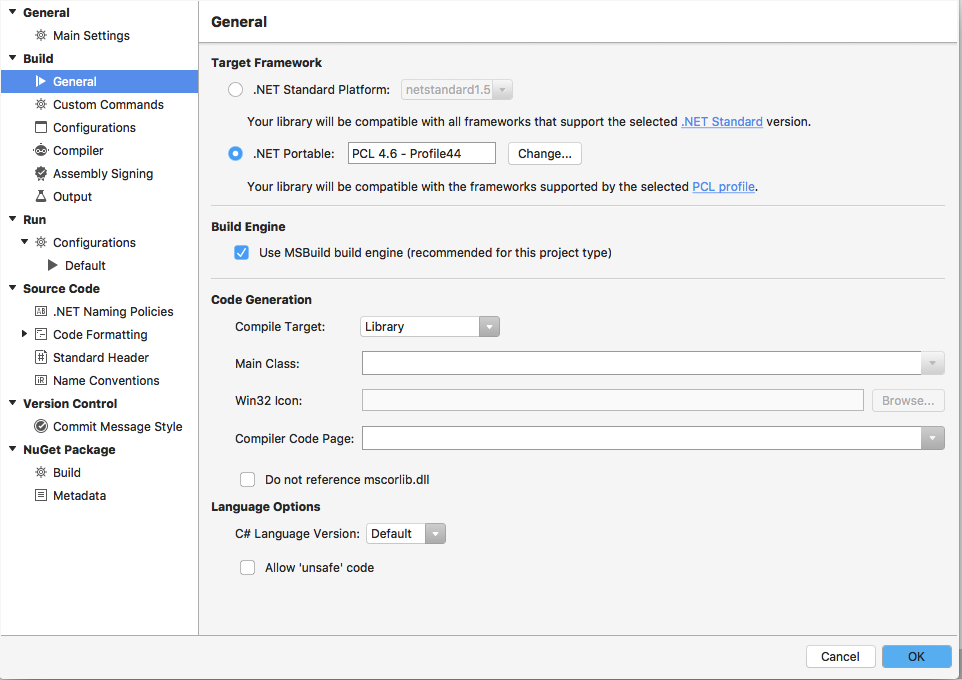
Task: Open NuGet Package Metadata settings
Action: 79,495
